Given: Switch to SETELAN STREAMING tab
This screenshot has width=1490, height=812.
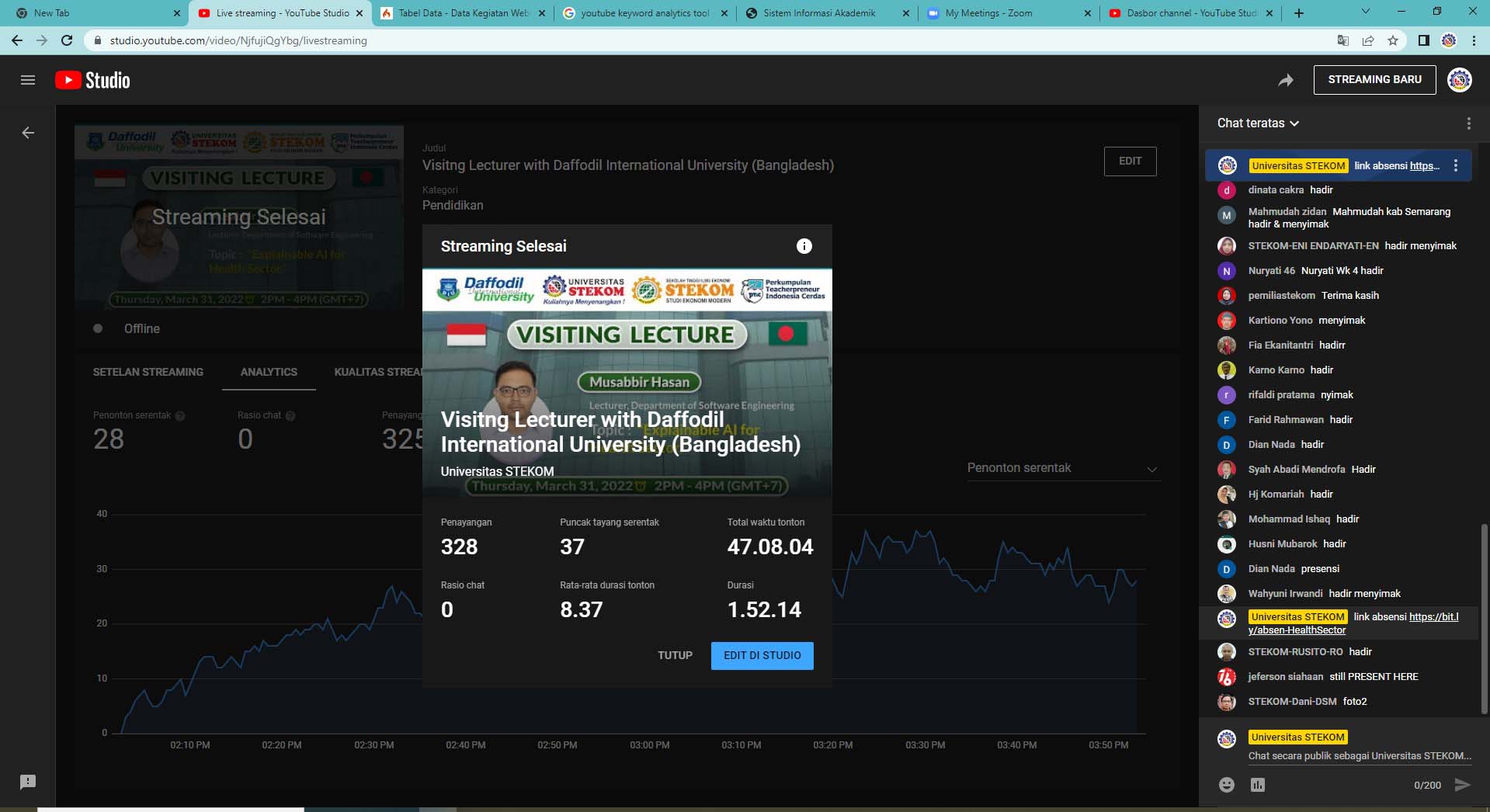Looking at the screenshot, I should (x=148, y=372).
